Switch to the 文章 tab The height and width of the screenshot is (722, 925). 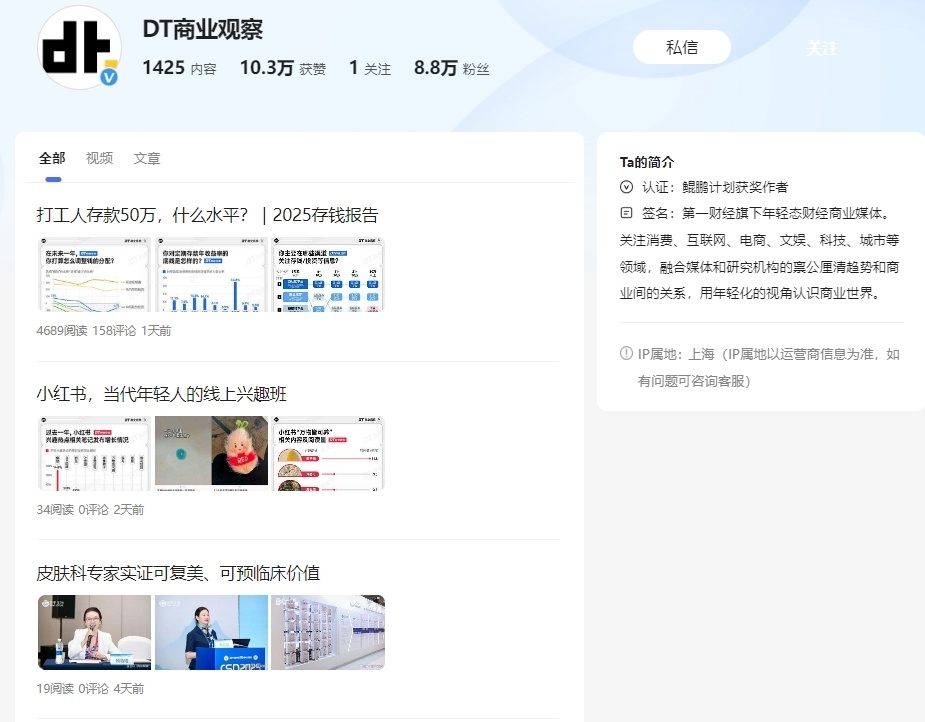tap(147, 158)
